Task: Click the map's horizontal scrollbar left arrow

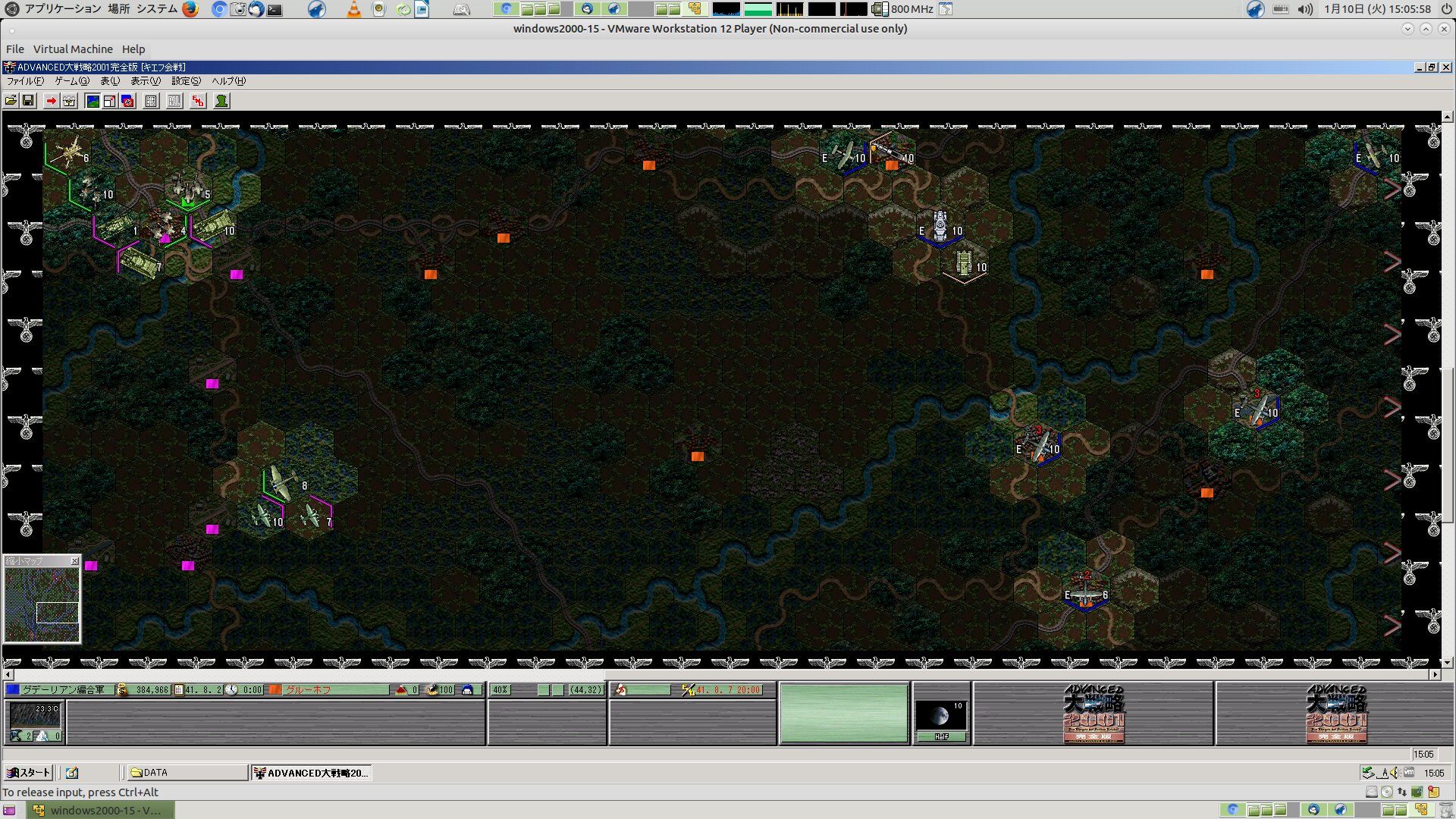Action: 8,674
